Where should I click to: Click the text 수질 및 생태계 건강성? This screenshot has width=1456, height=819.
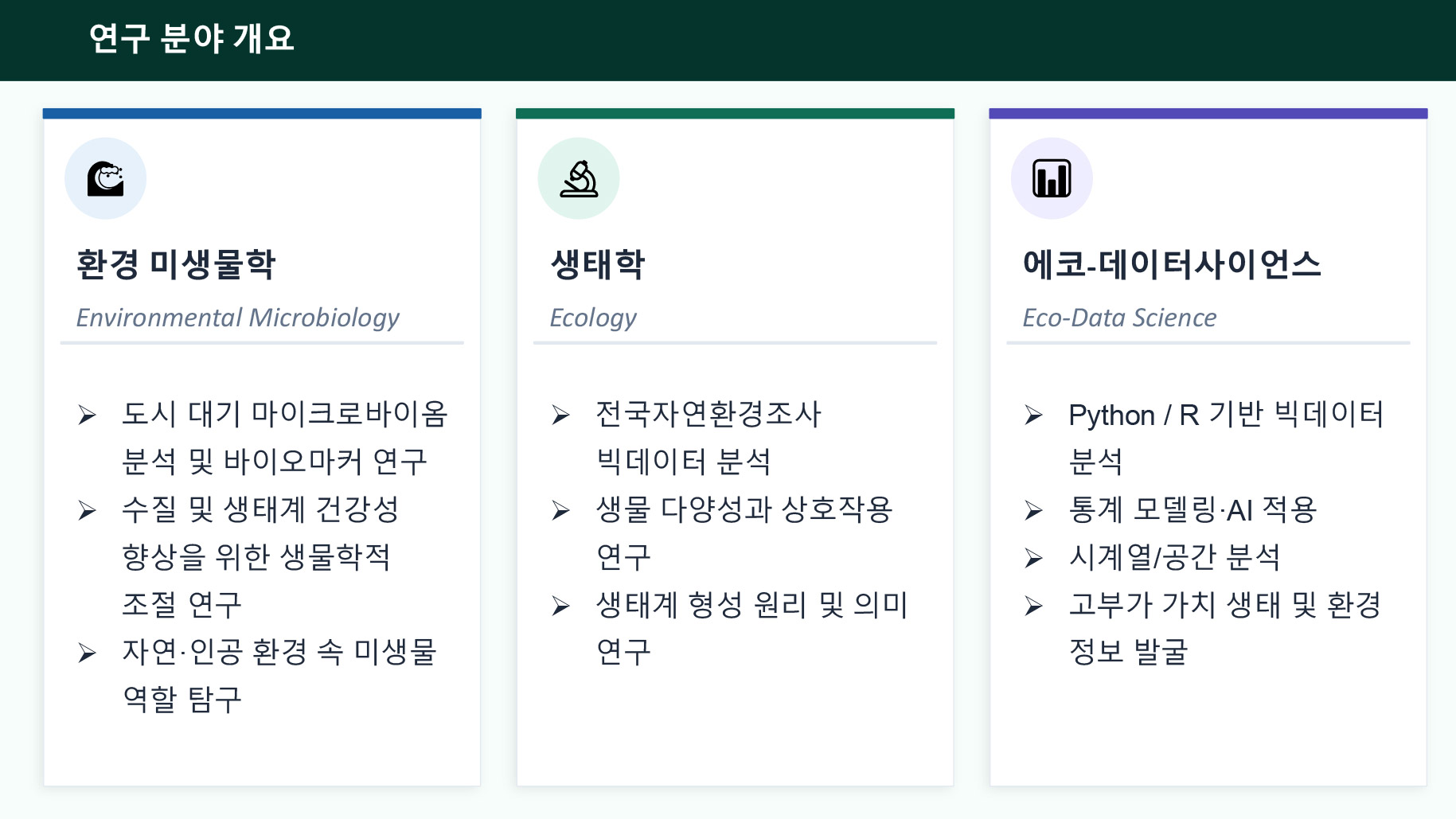tap(260, 509)
